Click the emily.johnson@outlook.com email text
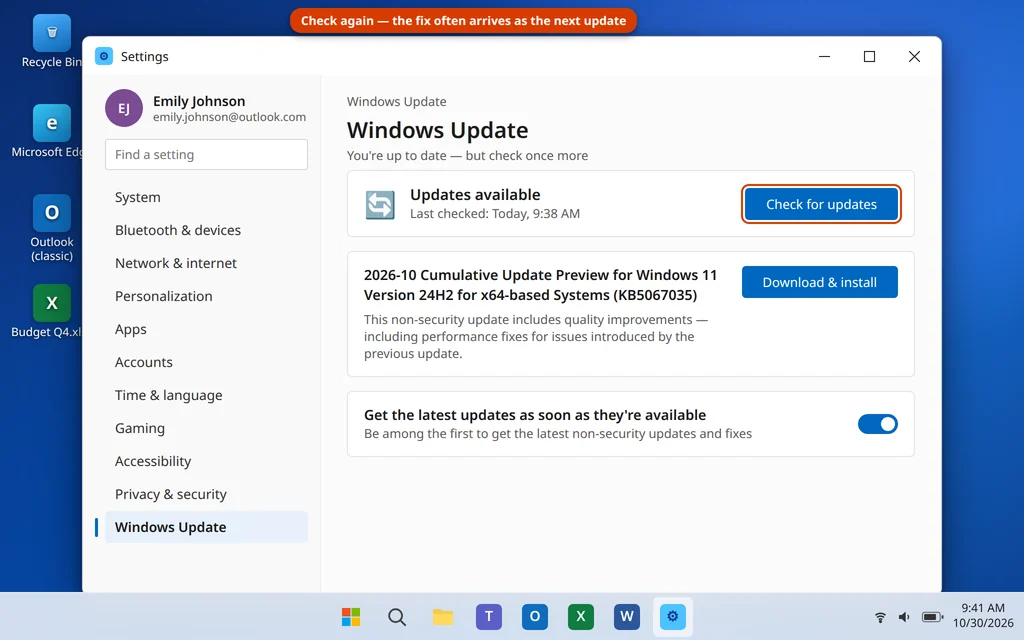Screen dimensions: 1024x640 [x=229, y=117]
